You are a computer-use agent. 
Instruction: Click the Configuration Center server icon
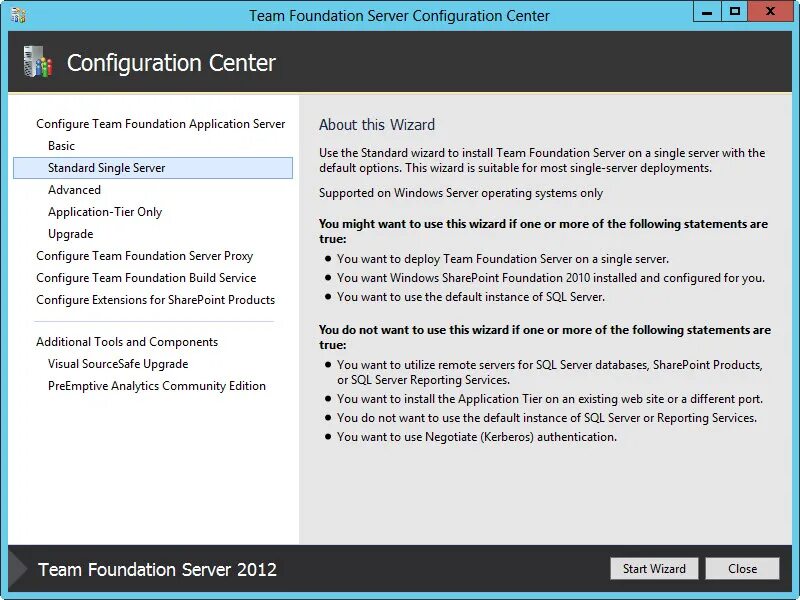[x=38, y=62]
